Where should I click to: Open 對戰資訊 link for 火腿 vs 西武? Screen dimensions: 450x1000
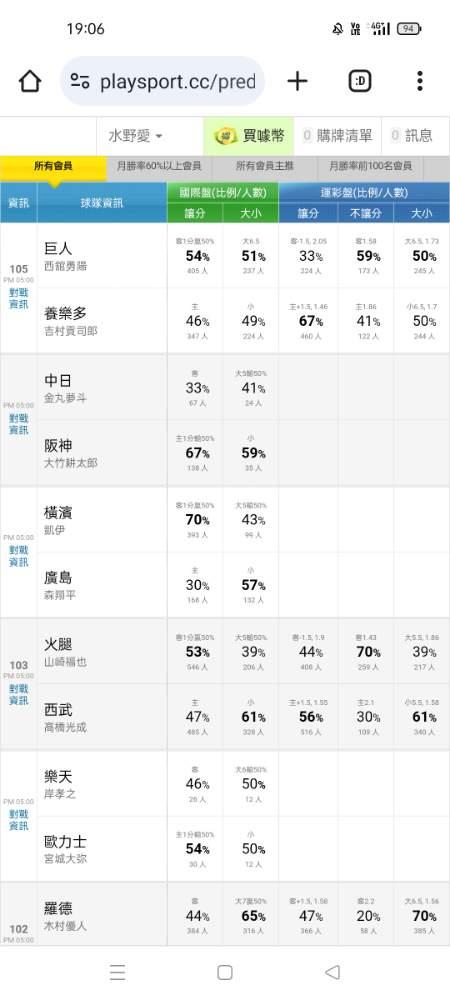18,695
